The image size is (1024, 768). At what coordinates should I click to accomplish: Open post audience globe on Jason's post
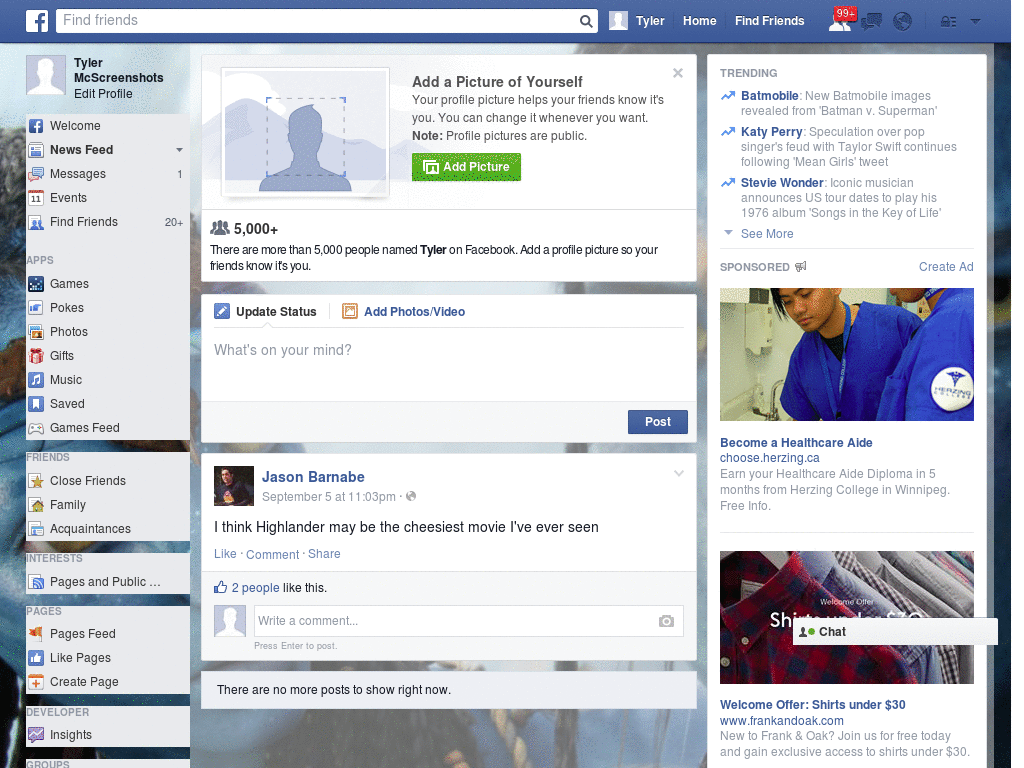point(411,496)
